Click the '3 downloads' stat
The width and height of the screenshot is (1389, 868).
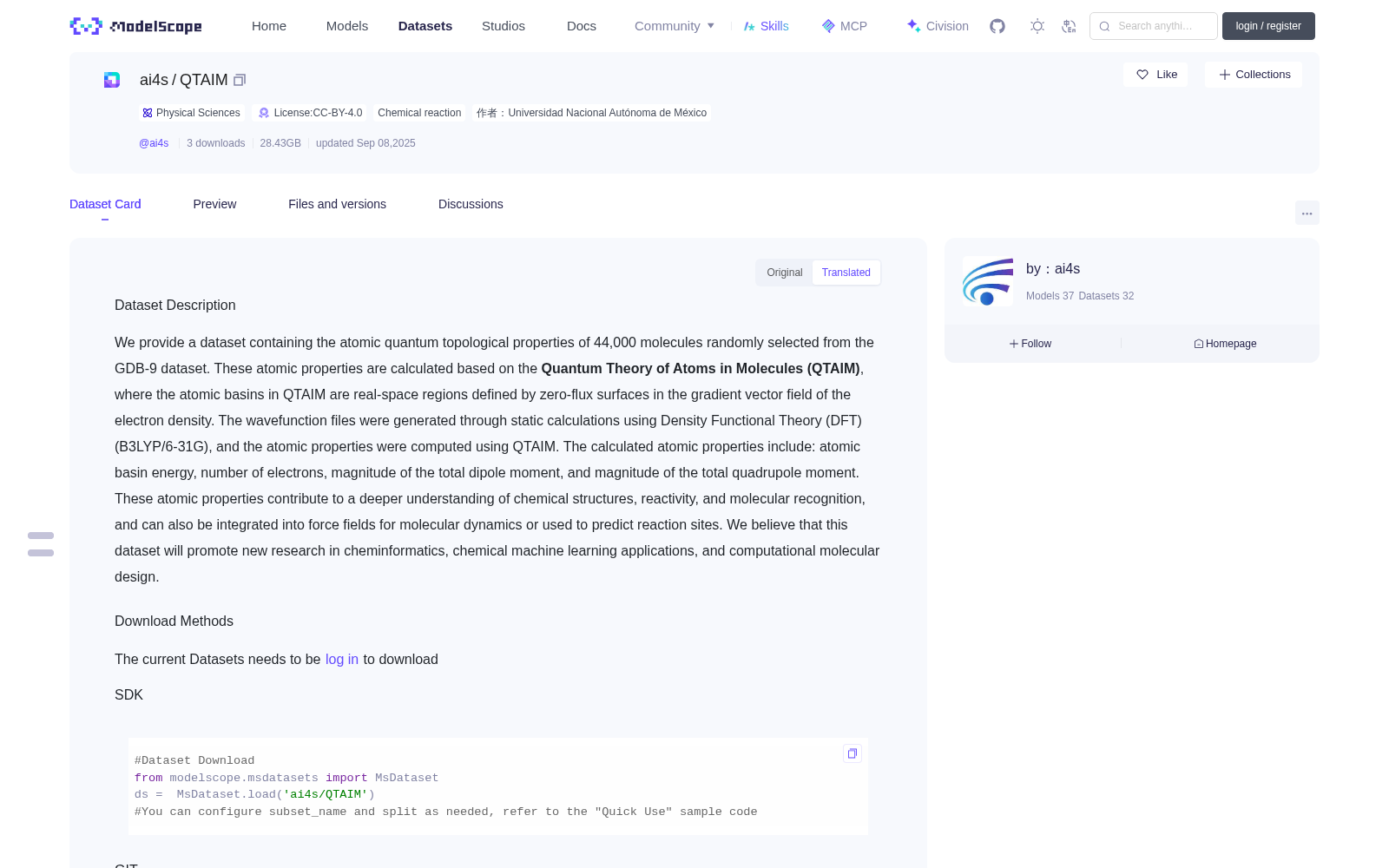(x=216, y=143)
